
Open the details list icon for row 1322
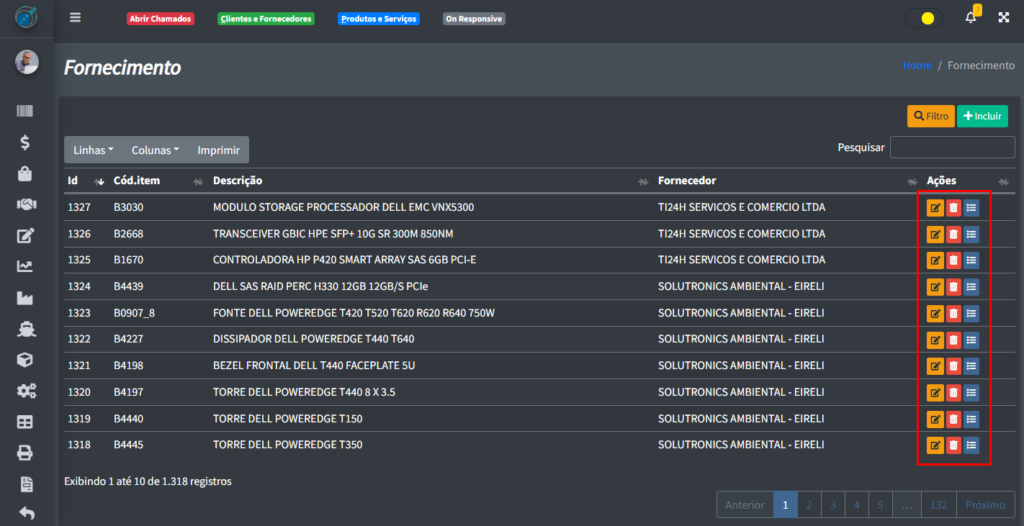971,339
